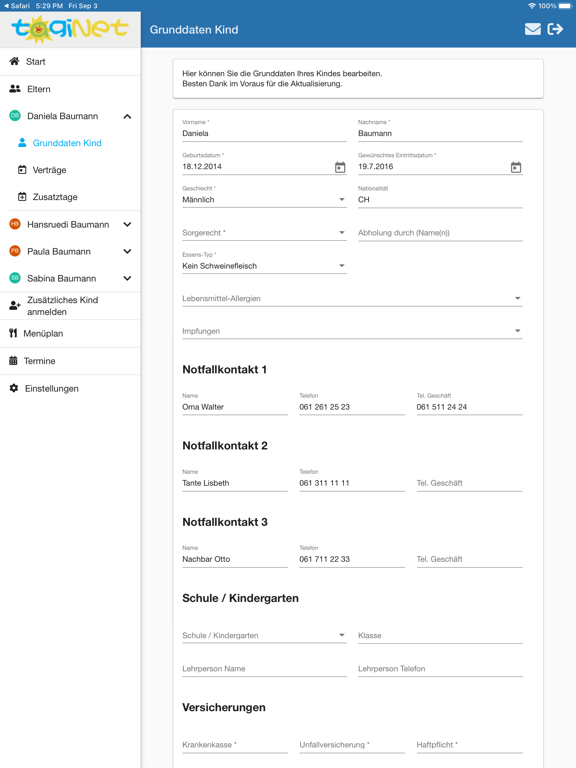The width and height of the screenshot is (576, 768).
Task: Open the mail envelope icon in header
Action: tap(533, 29)
